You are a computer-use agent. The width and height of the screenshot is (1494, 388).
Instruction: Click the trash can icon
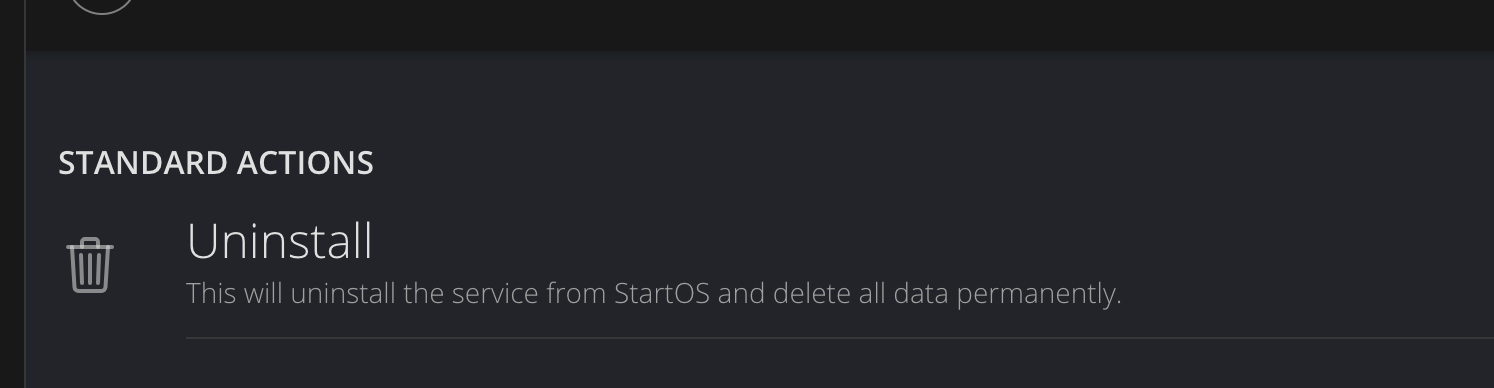click(90, 265)
